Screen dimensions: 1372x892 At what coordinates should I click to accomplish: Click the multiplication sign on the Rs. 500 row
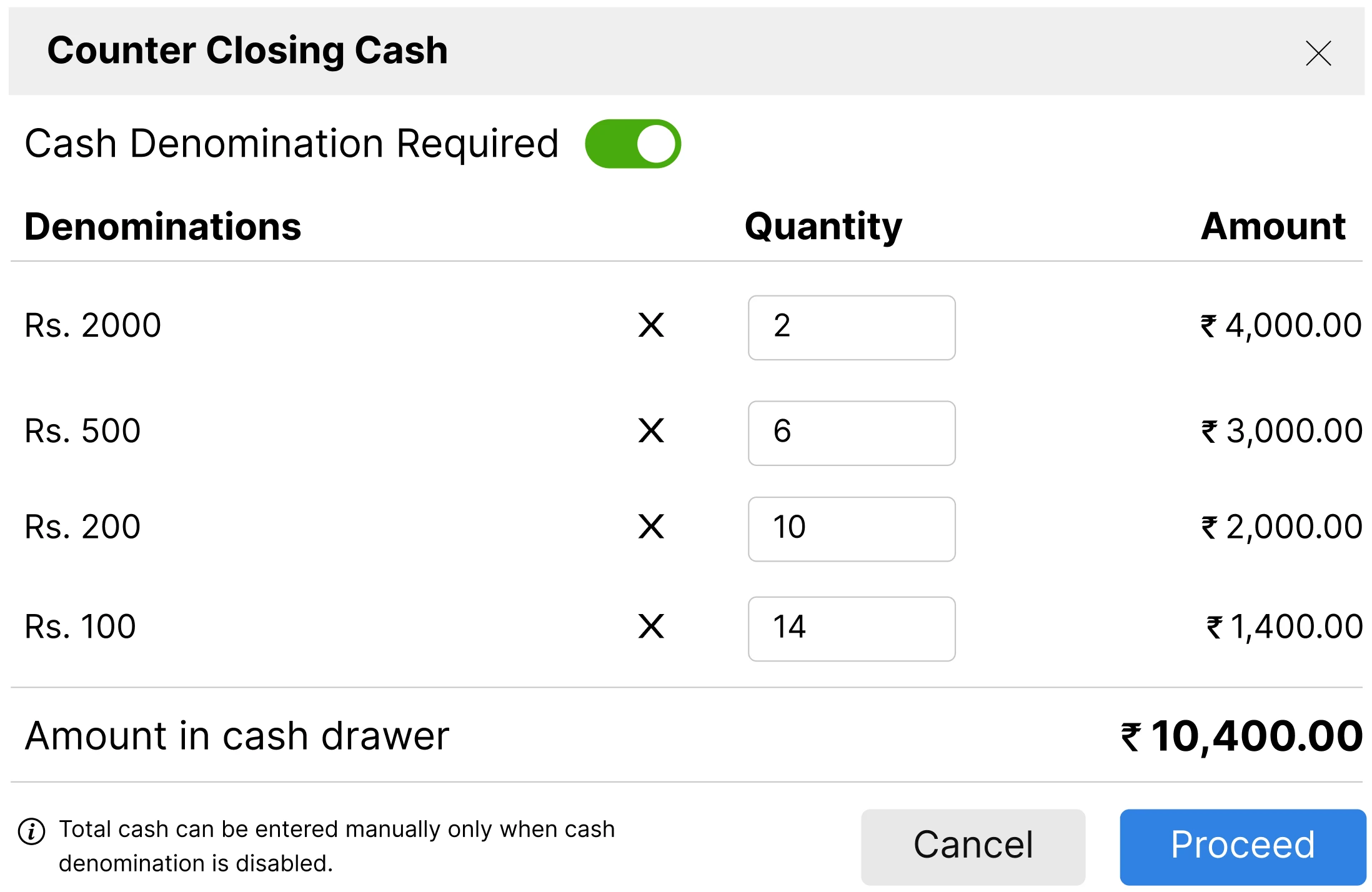coord(652,431)
